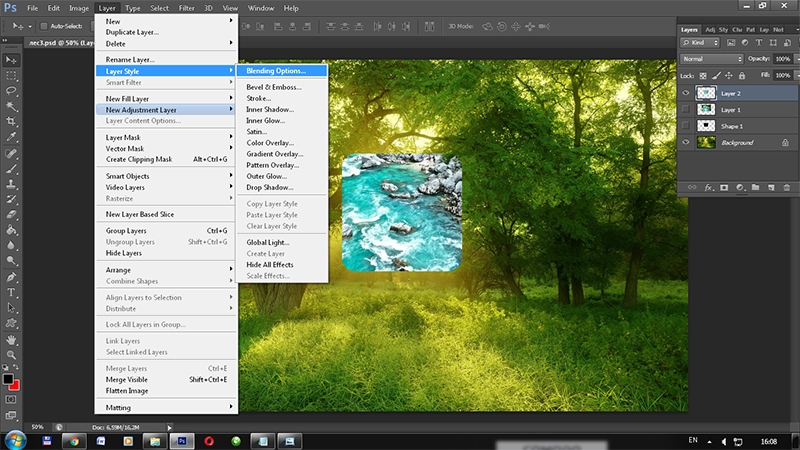The height and width of the screenshot is (450, 800).
Task: Click the Add layer style fx icon
Action: [x=708, y=188]
